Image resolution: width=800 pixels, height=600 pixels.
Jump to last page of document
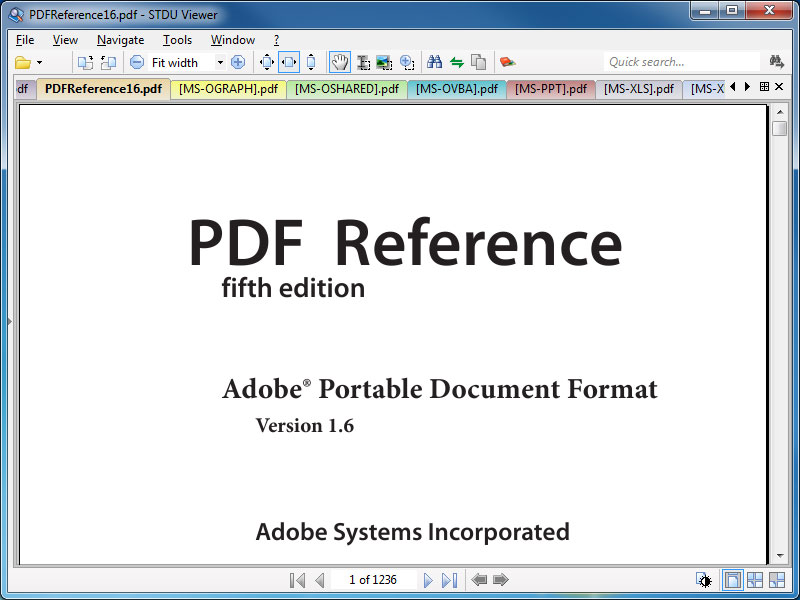tap(449, 580)
